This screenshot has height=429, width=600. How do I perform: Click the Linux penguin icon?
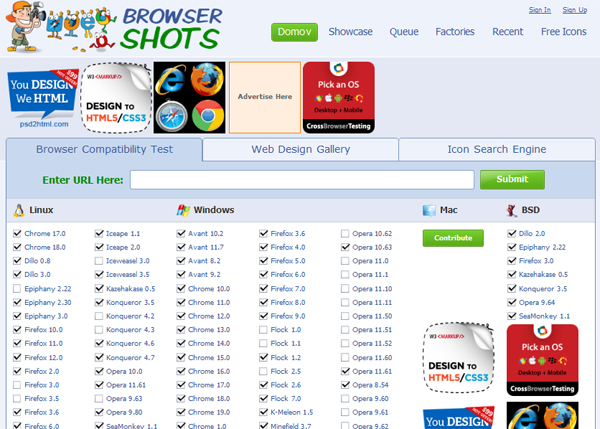[19, 210]
